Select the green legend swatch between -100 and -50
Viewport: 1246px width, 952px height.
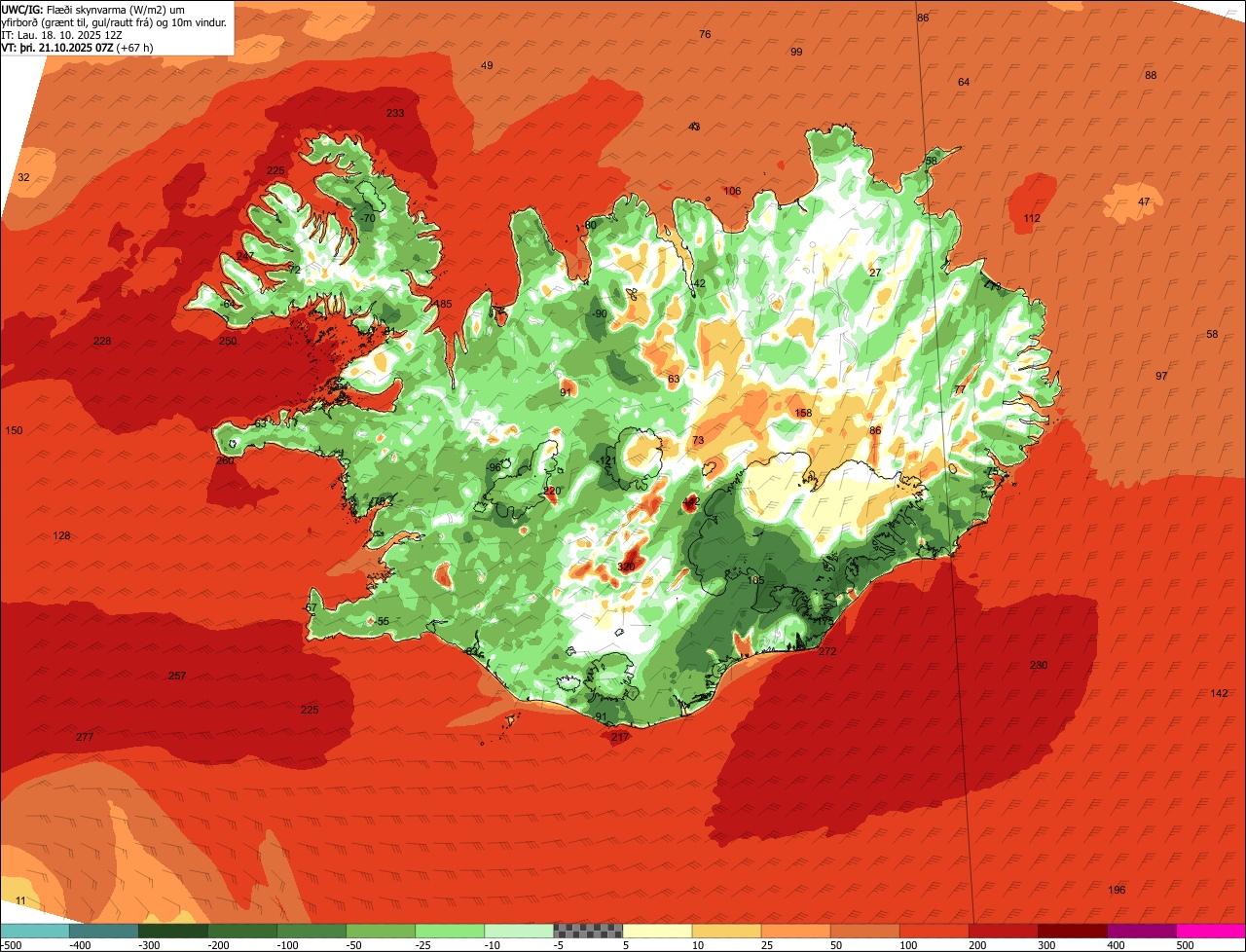(x=311, y=931)
